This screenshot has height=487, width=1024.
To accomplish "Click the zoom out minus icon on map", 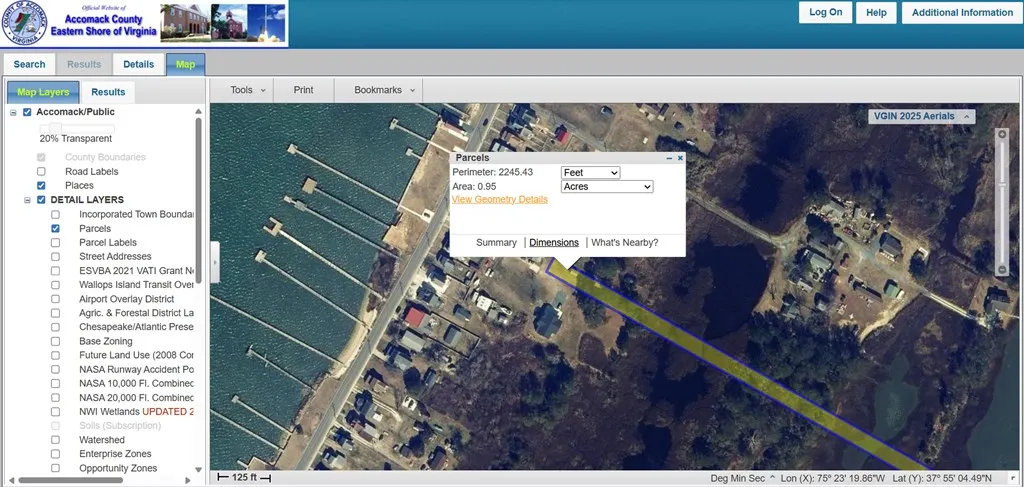I will (1002, 270).
